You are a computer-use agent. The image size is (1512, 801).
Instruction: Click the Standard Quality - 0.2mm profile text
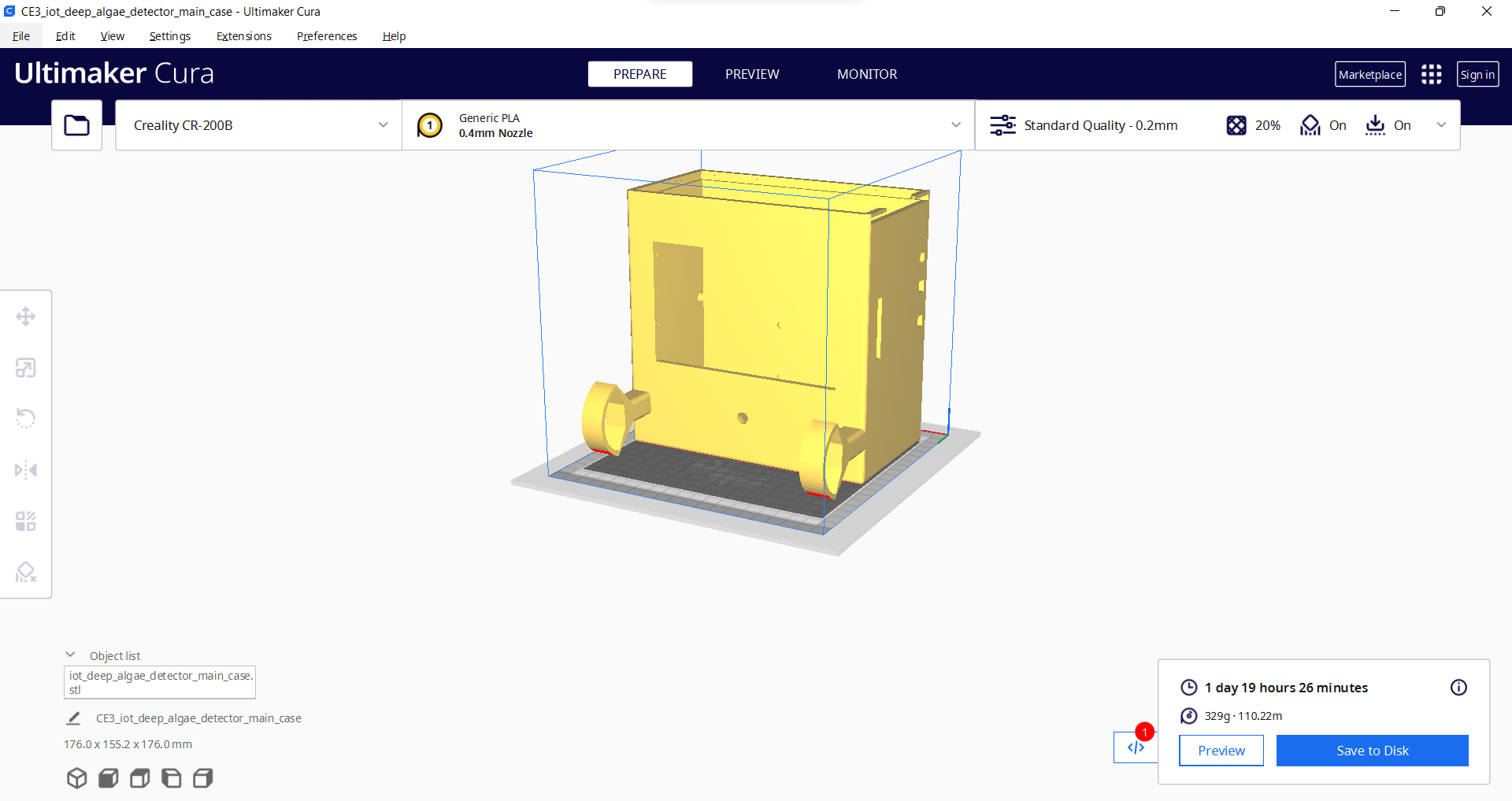point(1101,125)
